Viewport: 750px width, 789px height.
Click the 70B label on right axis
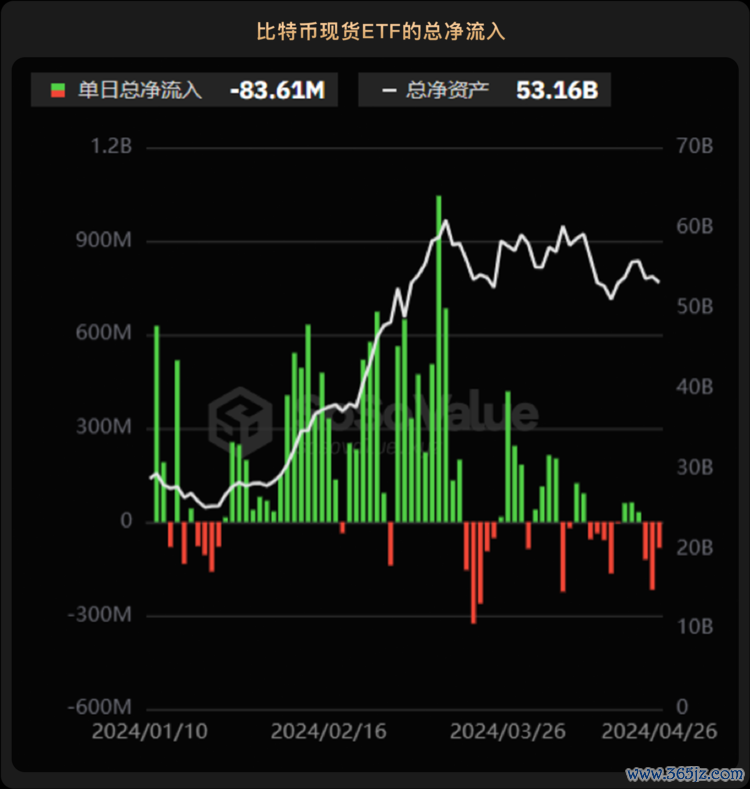[x=693, y=147]
